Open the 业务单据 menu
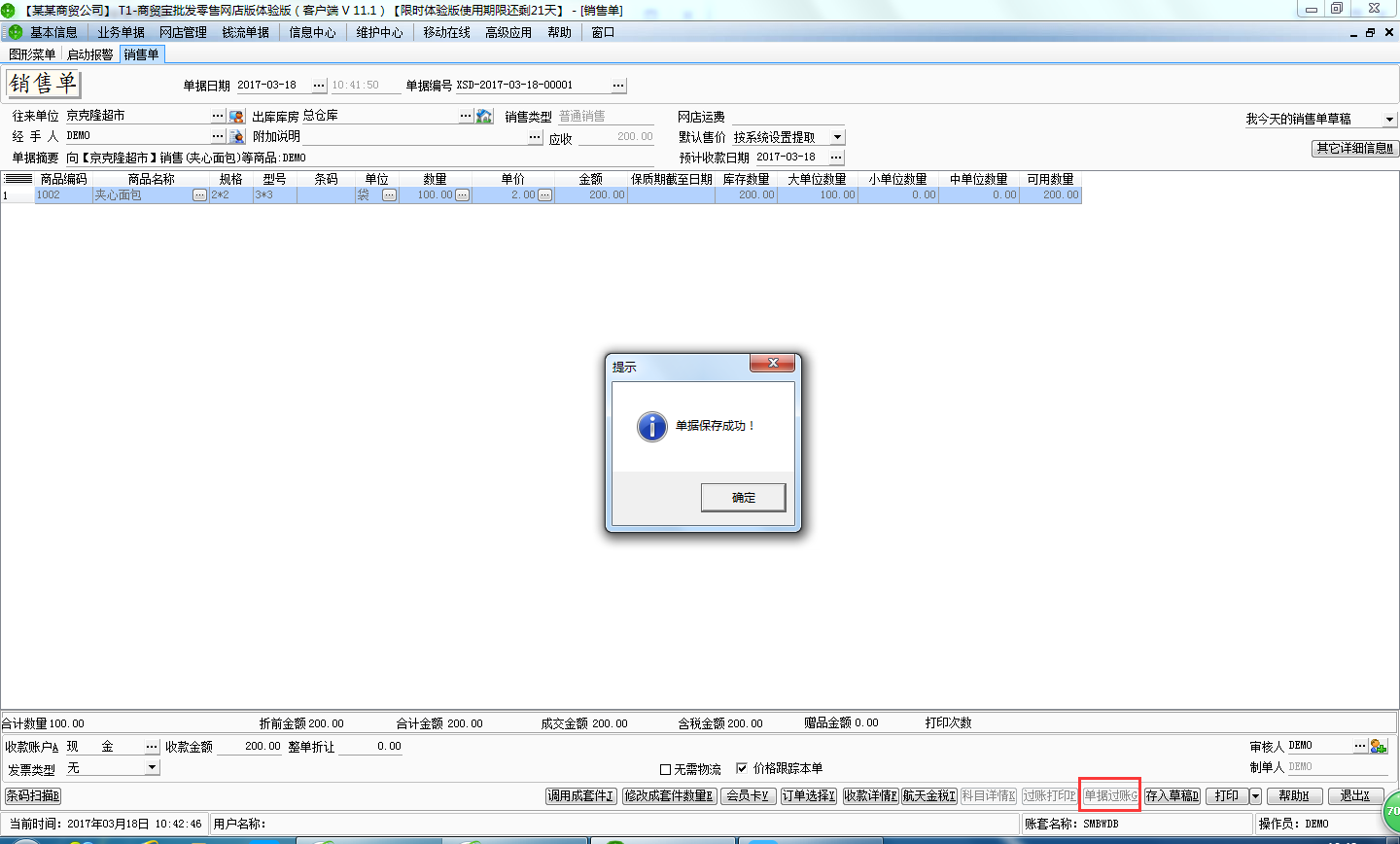The height and width of the screenshot is (844, 1400). [x=121, y=32]
